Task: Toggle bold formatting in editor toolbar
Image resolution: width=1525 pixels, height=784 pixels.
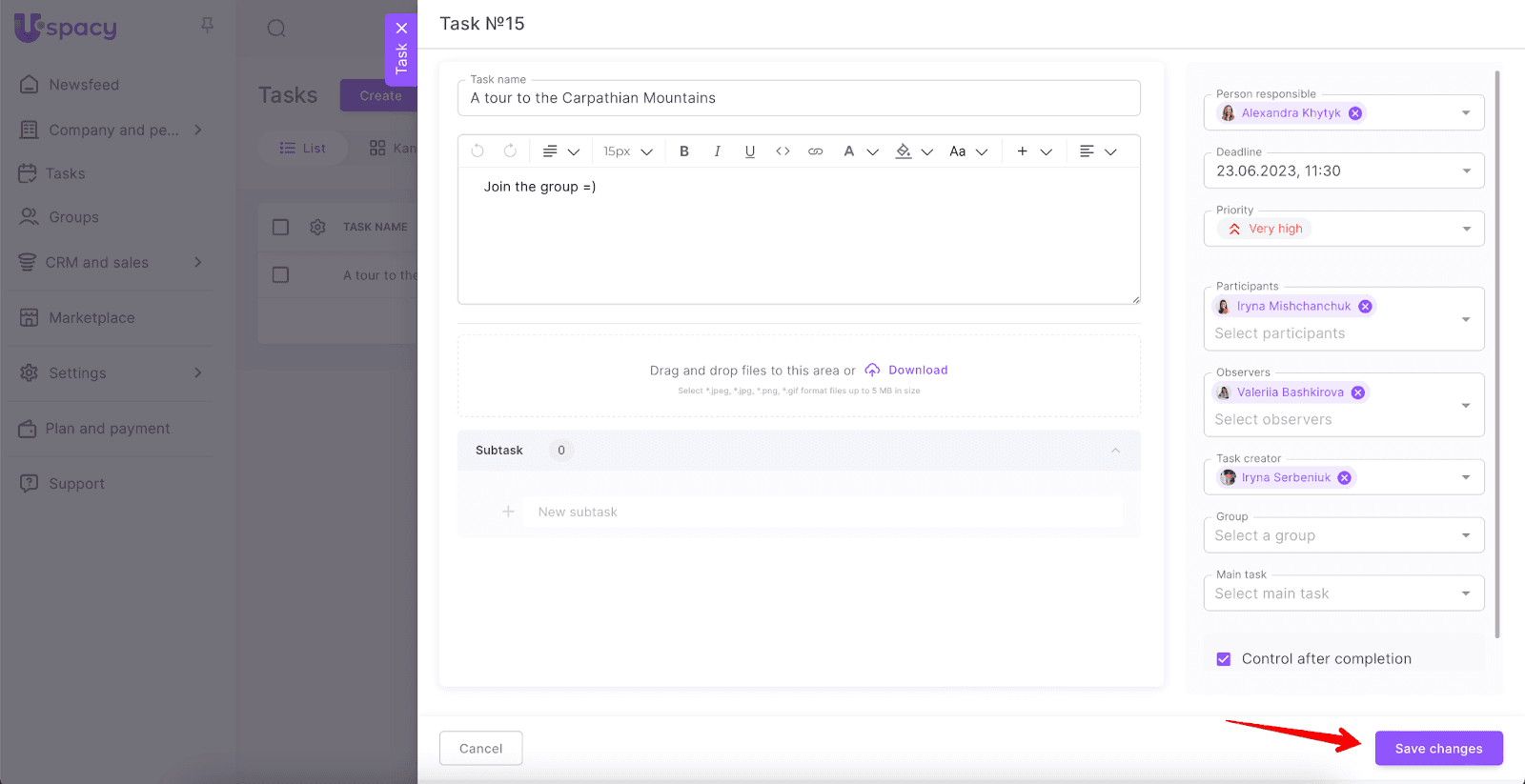Action: (x=683, y=151)
